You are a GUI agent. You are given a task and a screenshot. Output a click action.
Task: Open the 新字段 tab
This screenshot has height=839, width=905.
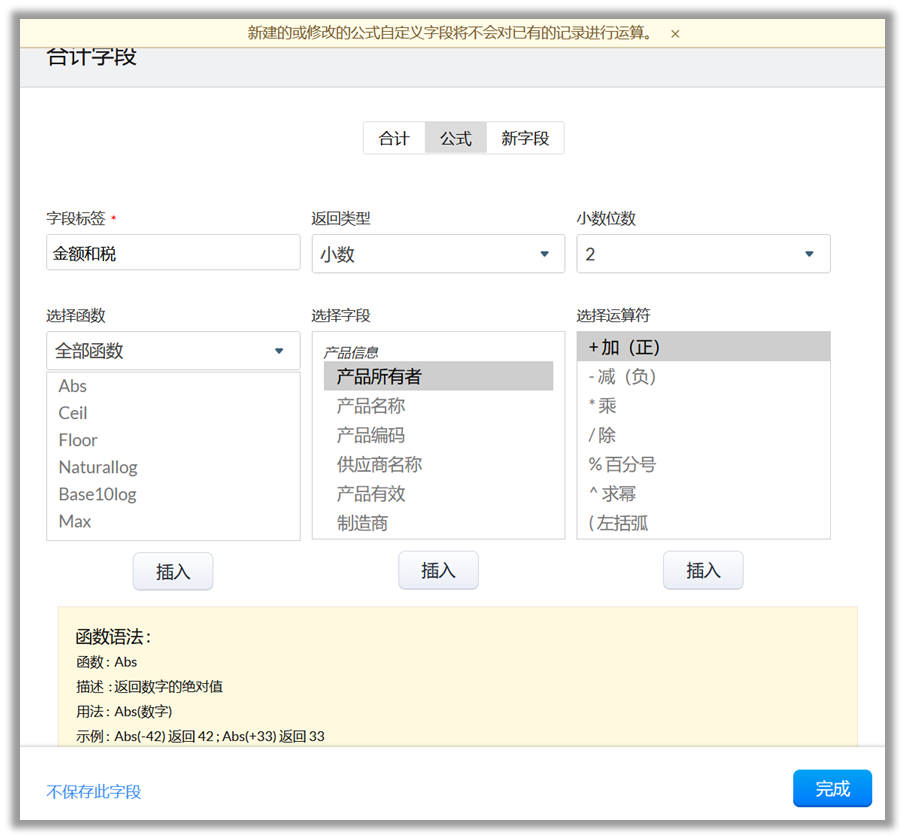(525, 138)
